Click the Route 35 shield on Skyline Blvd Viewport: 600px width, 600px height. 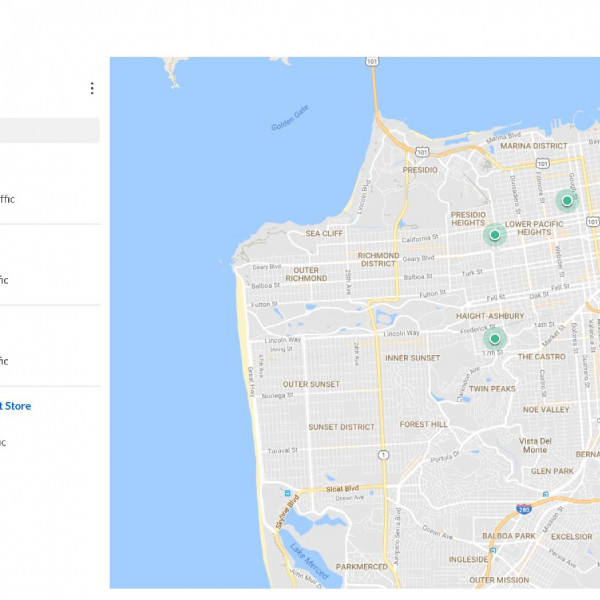click(x=287, y=494)
